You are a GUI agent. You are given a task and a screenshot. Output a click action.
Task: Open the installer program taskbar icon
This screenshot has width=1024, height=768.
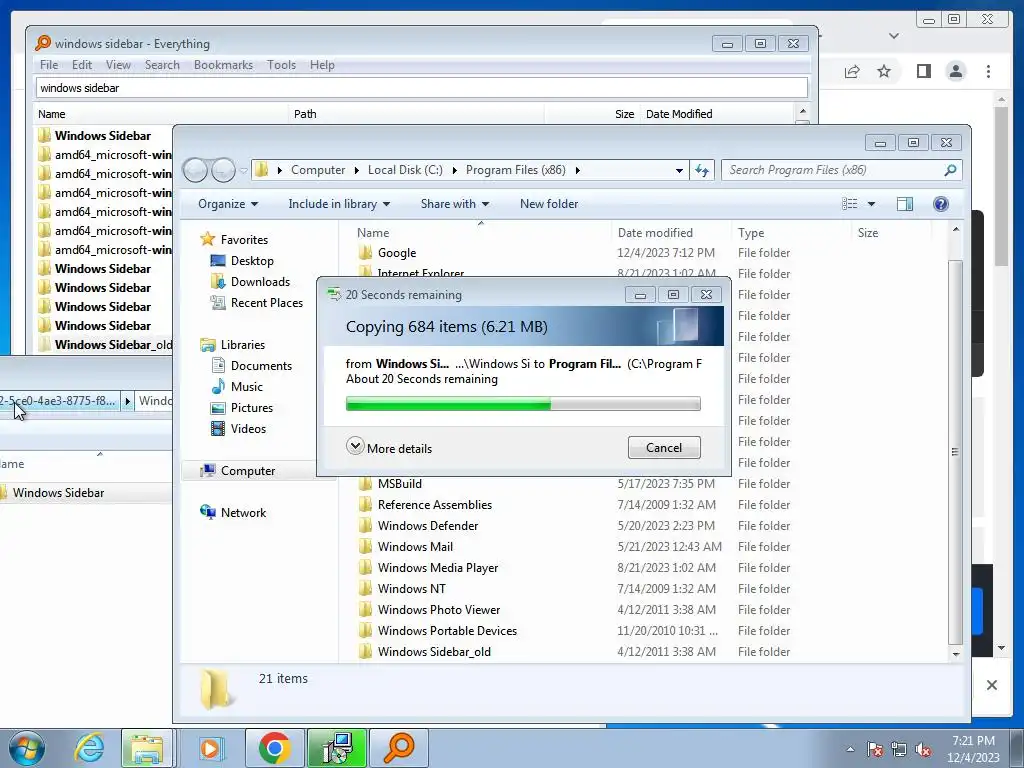click(337, 748)
